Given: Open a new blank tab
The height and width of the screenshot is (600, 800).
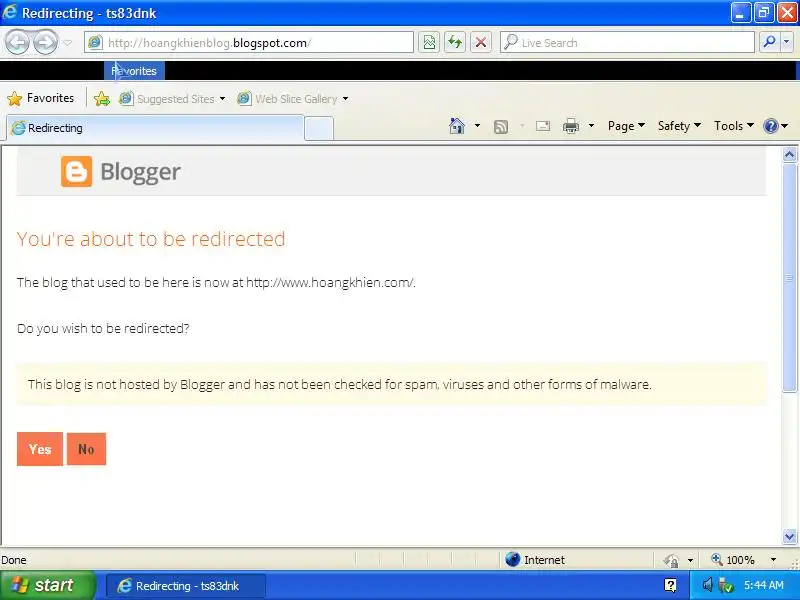Looking at the screenshot, I should (x=319, y=128).
